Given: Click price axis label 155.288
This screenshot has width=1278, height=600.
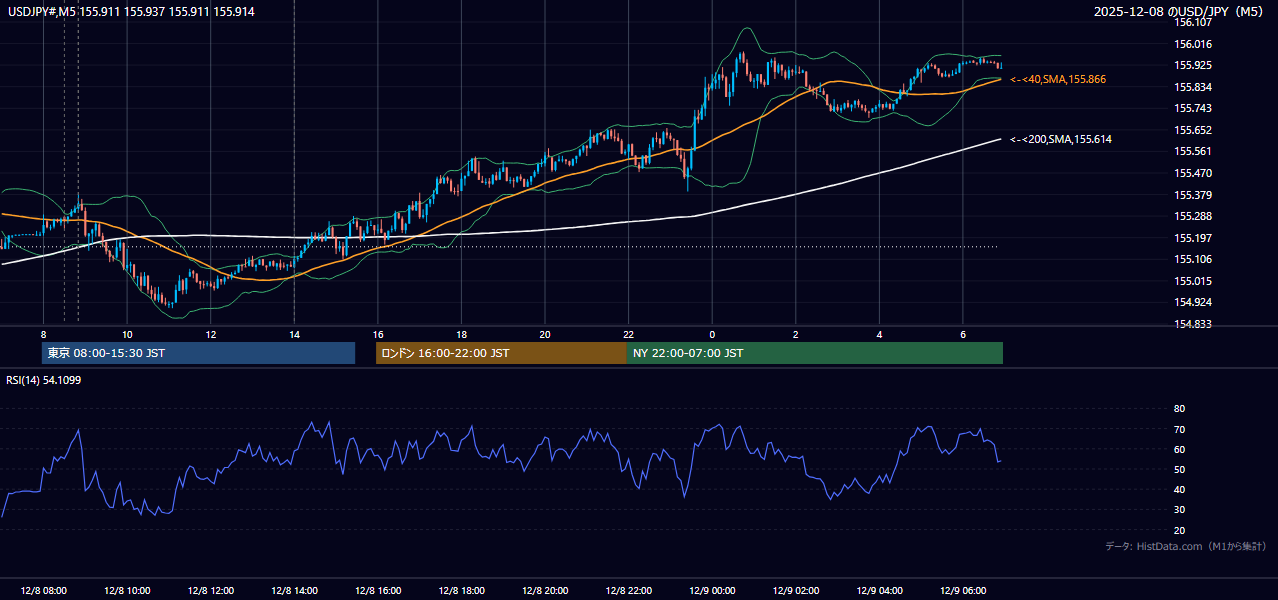Looking at the screenshot, I should tap(1193, 216).
